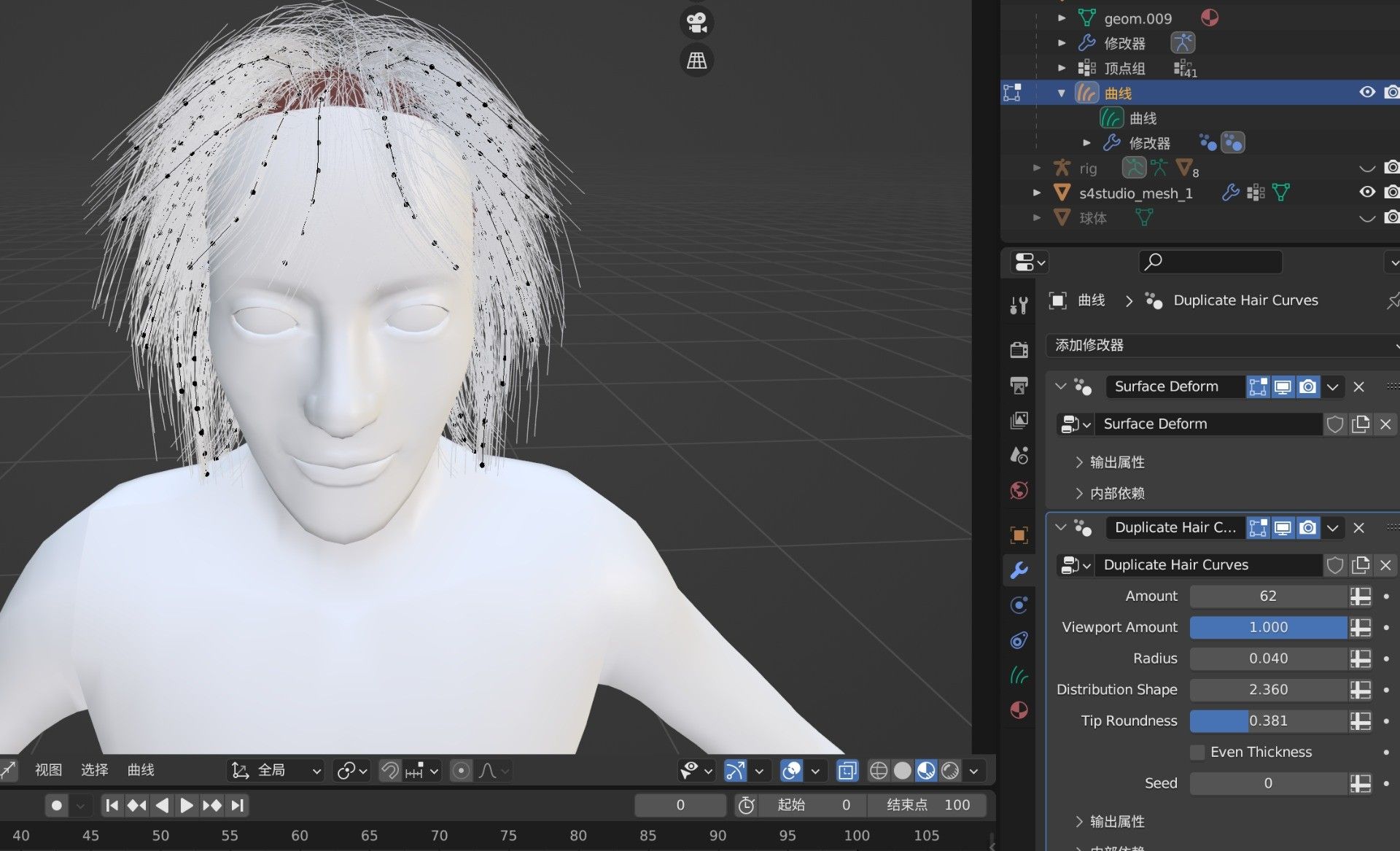Toggle pin icon in properties breadcrumb

coord(1392,300)
